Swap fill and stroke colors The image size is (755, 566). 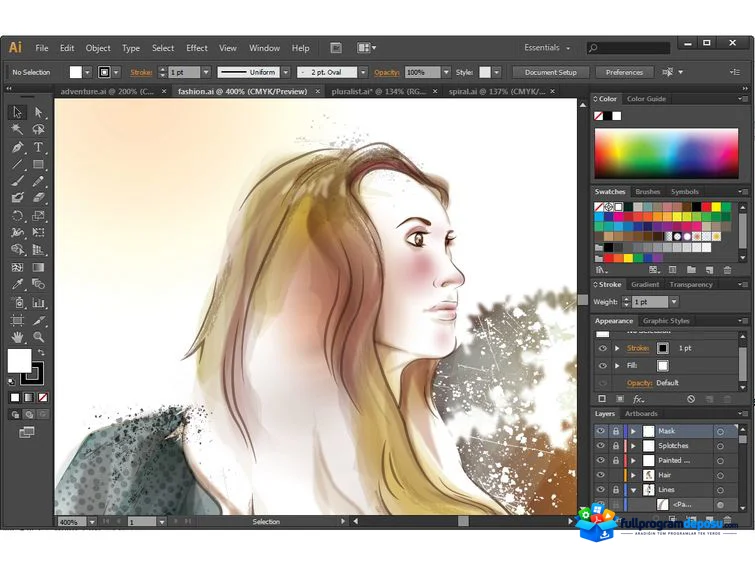point(41,353)
